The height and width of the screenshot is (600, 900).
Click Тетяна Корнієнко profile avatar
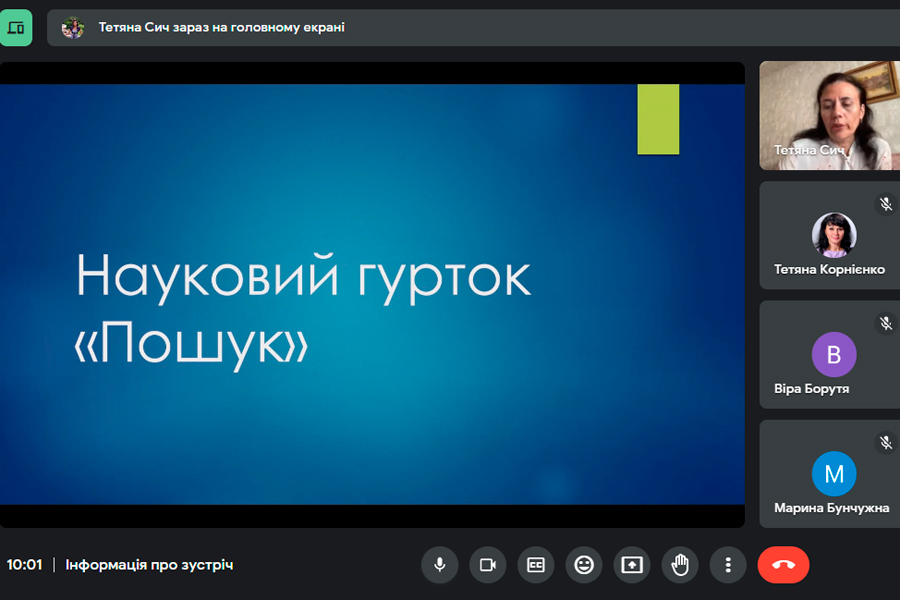834,235
